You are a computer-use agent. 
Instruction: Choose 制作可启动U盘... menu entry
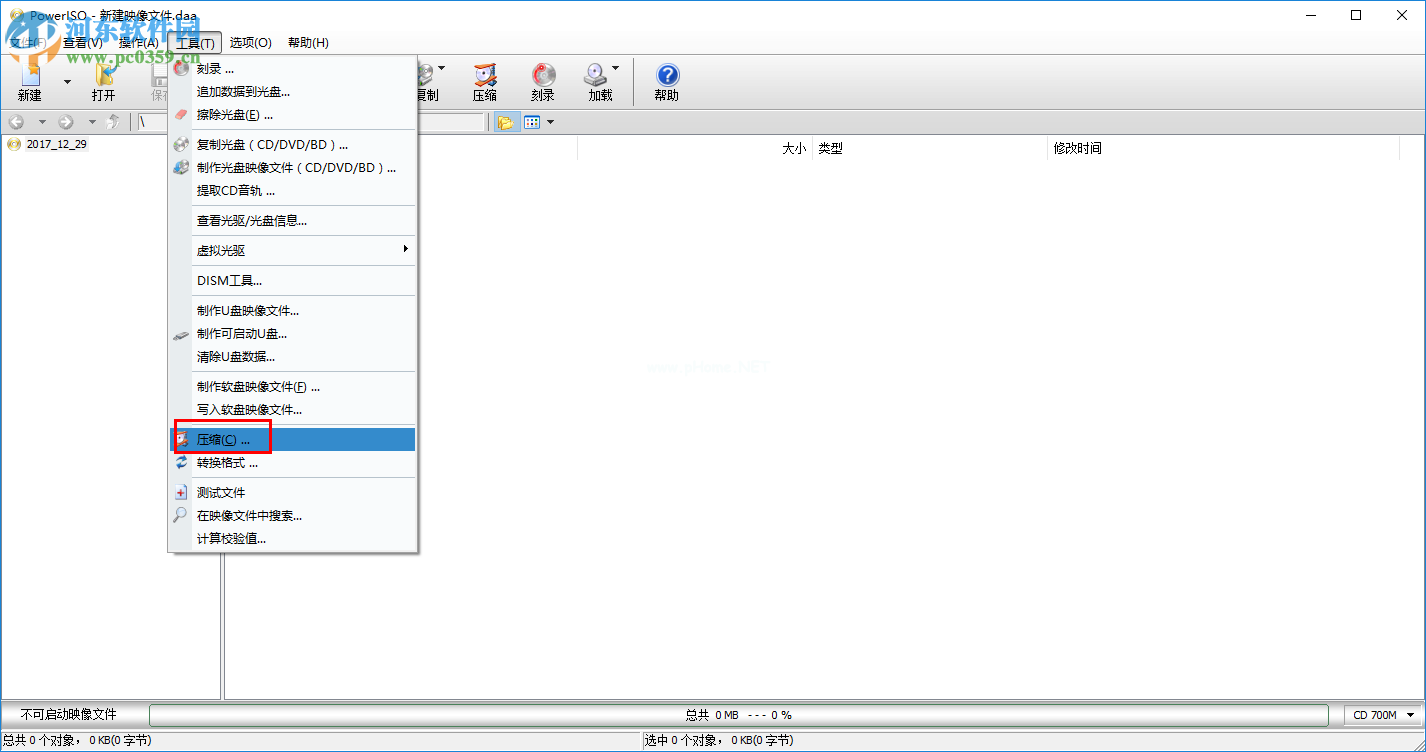coord(292,334)
